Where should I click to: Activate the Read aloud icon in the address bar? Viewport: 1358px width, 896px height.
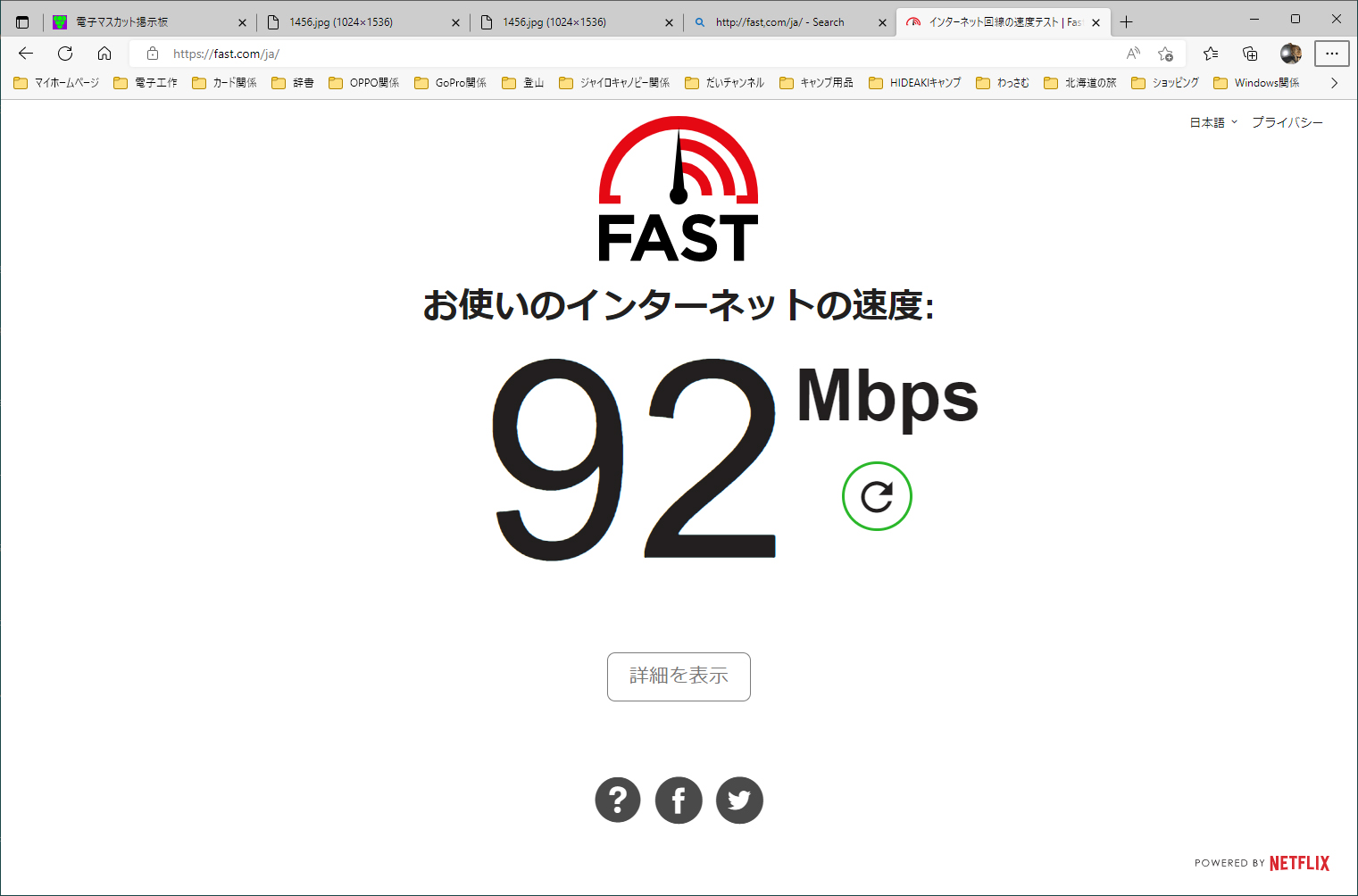click(x=1133, y=54)
